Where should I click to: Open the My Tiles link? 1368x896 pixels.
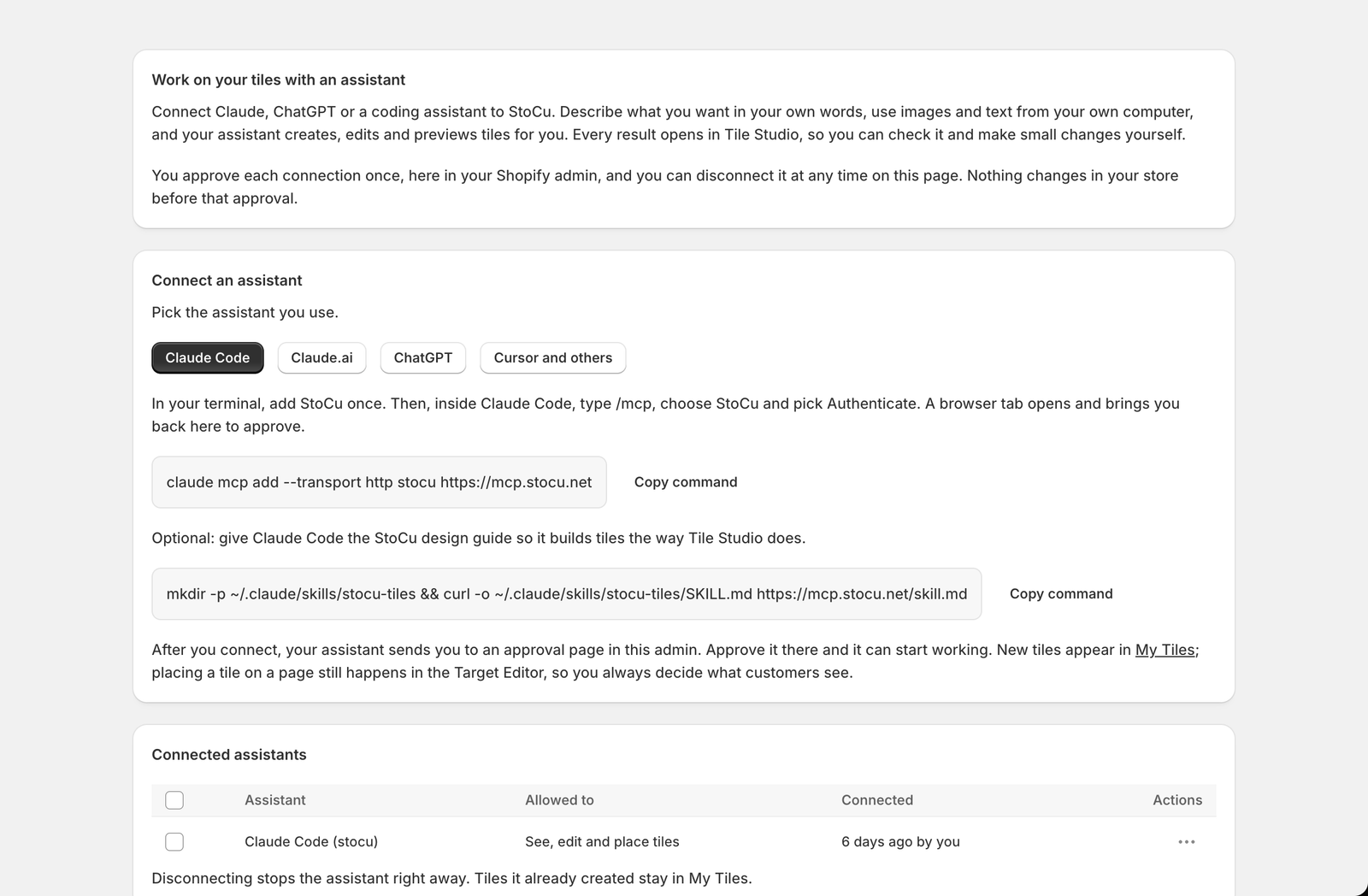(x=1165, y=650)
